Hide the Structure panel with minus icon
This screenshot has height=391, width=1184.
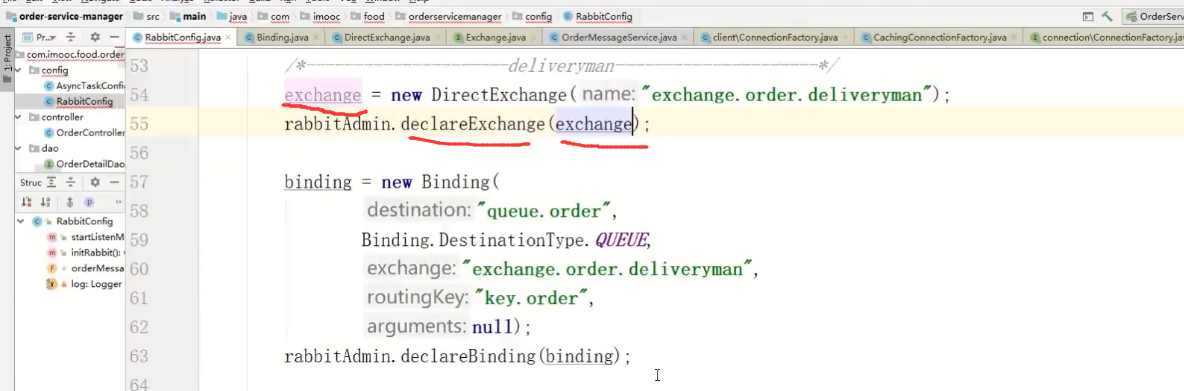(x=114, y=182)
